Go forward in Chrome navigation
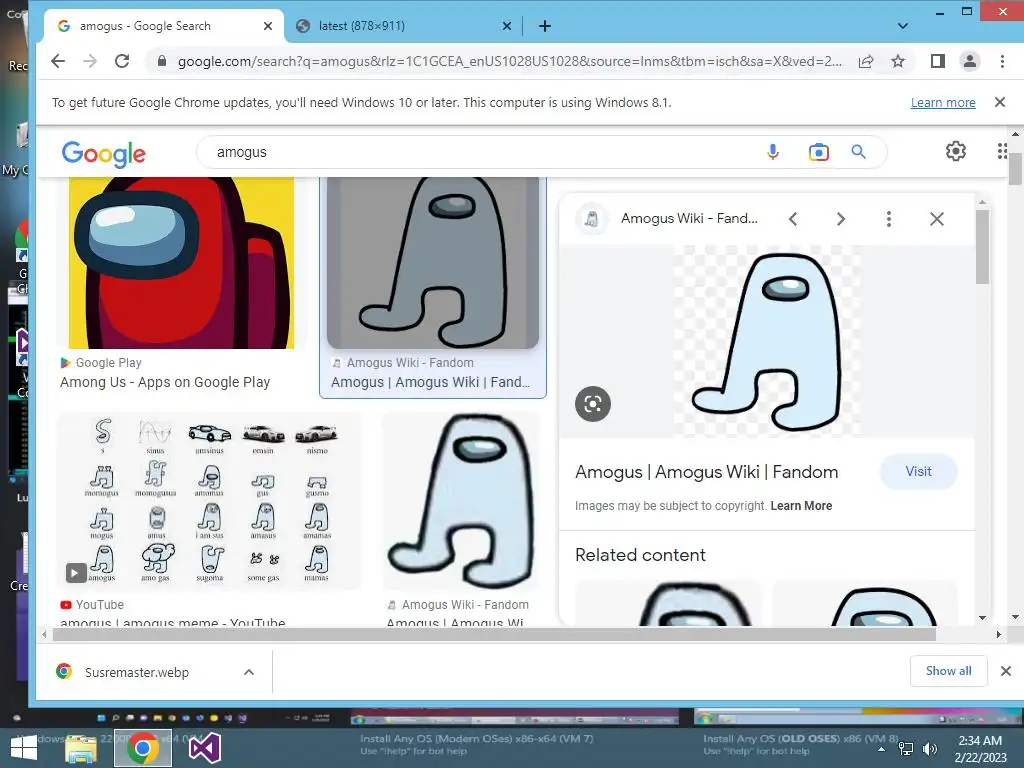 pos(90,61)
